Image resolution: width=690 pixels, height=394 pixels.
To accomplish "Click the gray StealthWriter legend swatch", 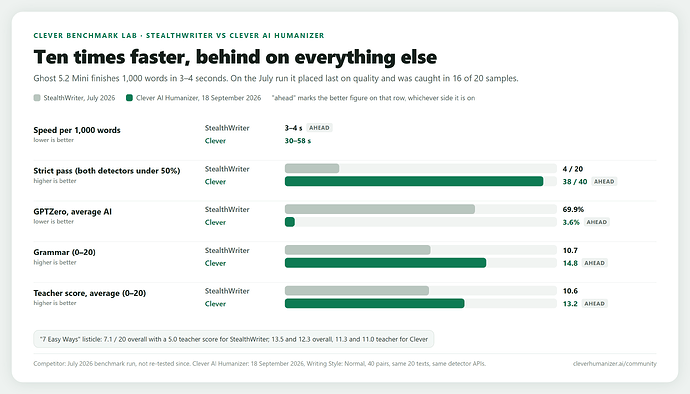I will pyautogui.click(x=37, y=98).
